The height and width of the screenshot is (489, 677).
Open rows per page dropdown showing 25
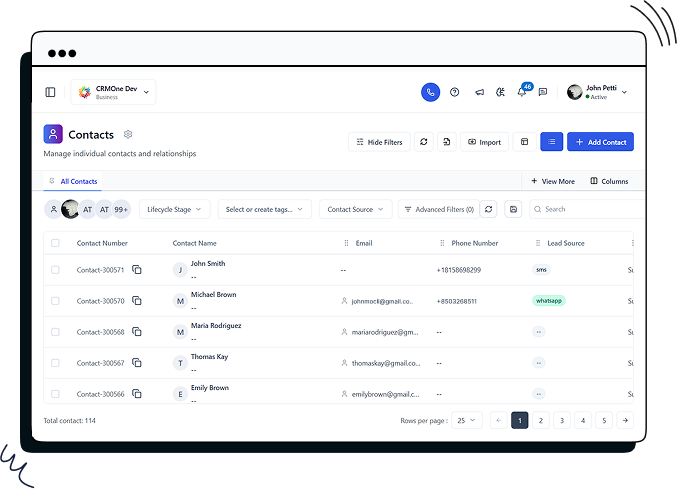point(466,421)
